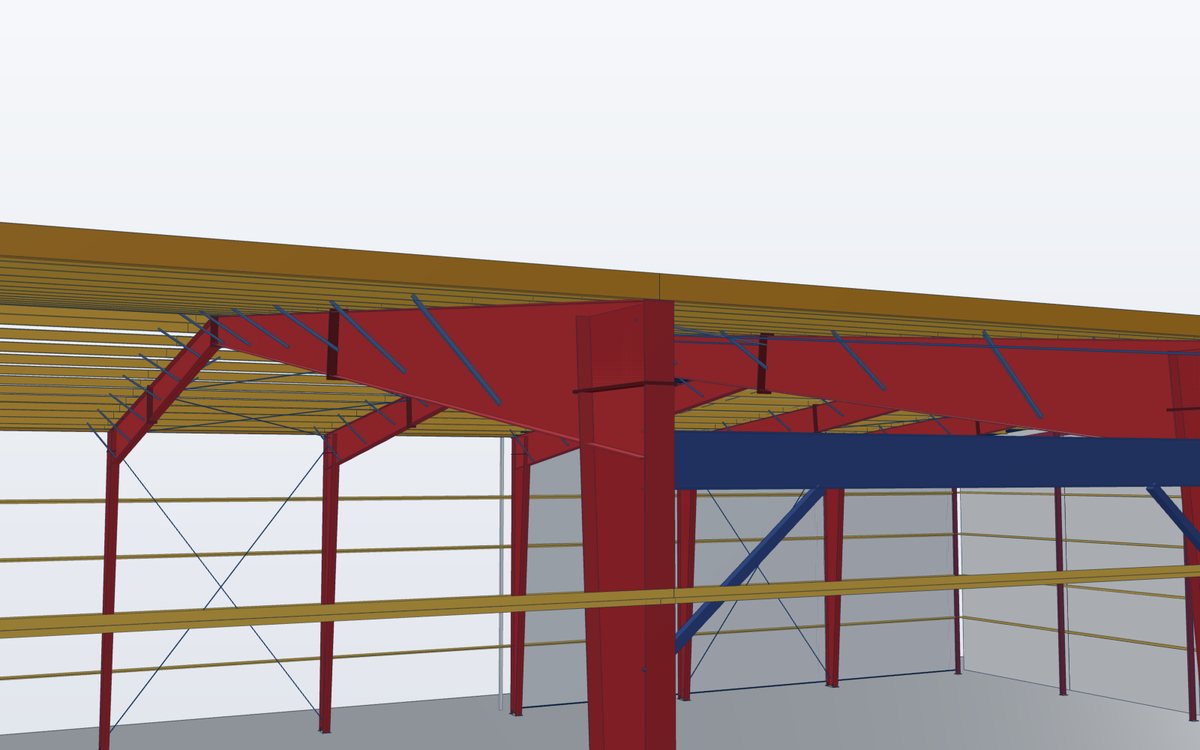Select the long yellow girt crossing the foreground
The width and height of the screenshot is (1200, 750).
click(x=600, y=598)
